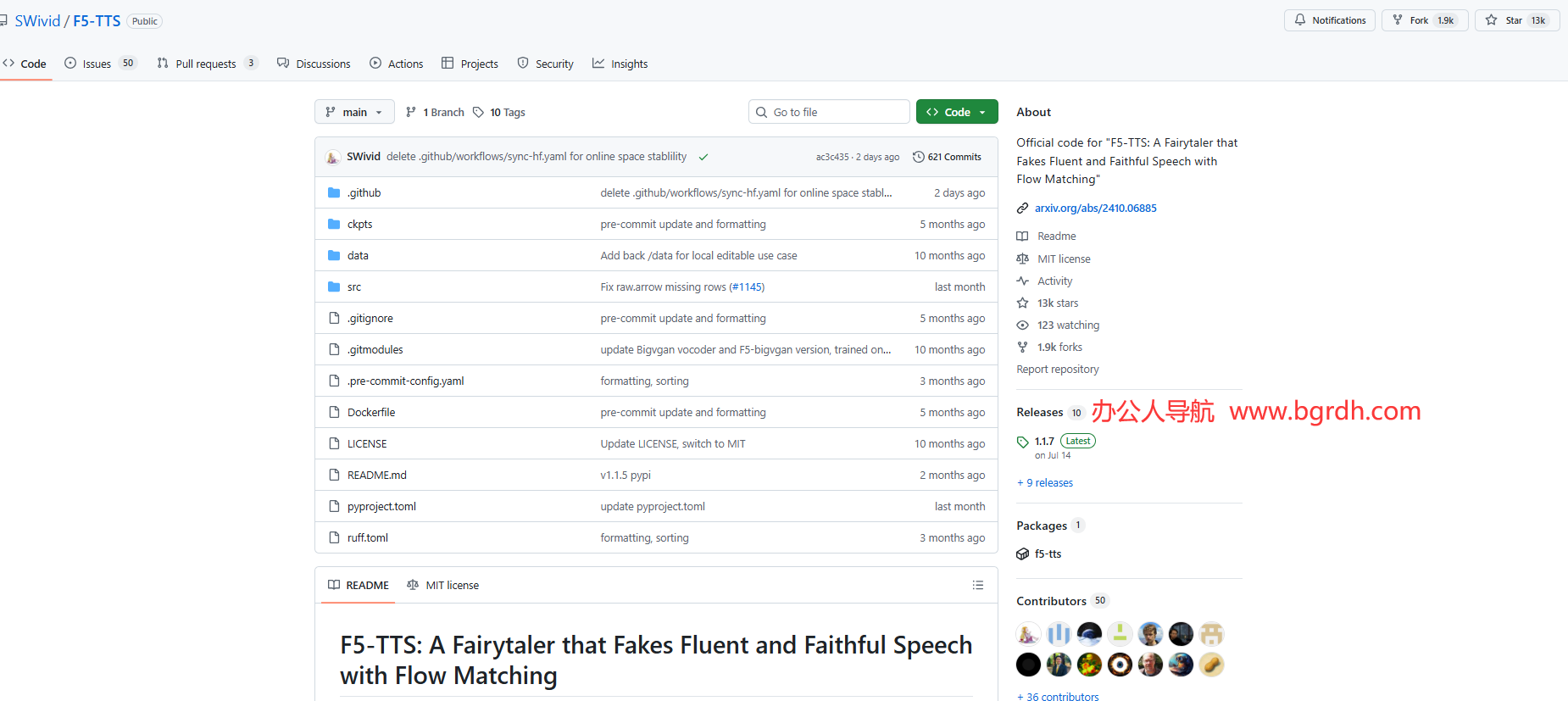Click the Notifications bell button
1568x701 pixels.
pyautogui.click(x=1330, y=20)
